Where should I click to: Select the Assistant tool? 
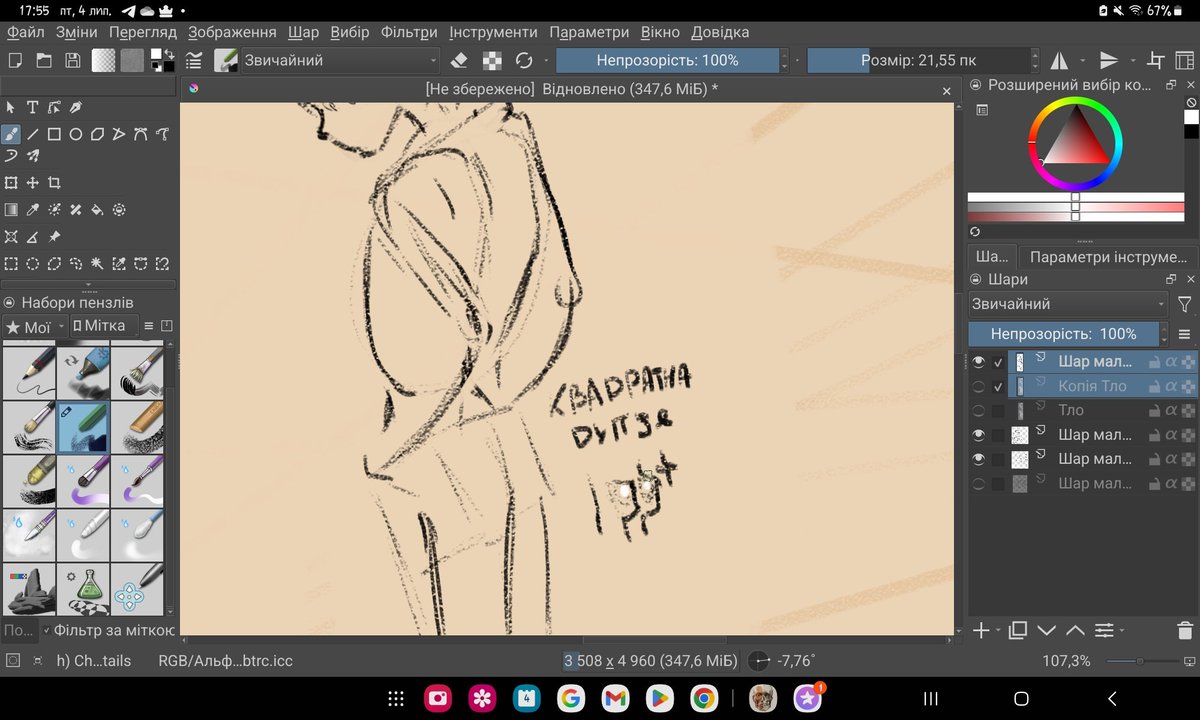pos(11,237)
